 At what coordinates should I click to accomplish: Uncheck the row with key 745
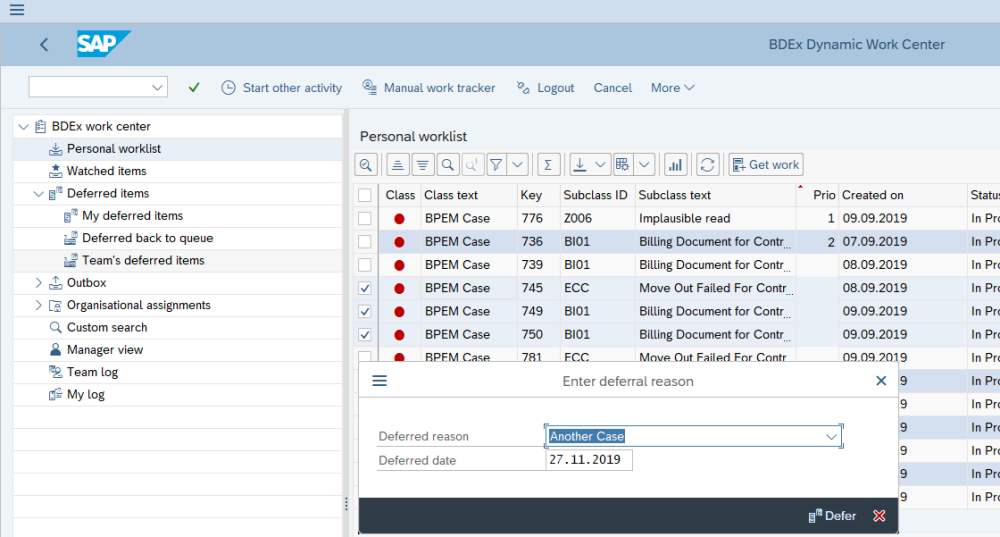click(365, 288)
